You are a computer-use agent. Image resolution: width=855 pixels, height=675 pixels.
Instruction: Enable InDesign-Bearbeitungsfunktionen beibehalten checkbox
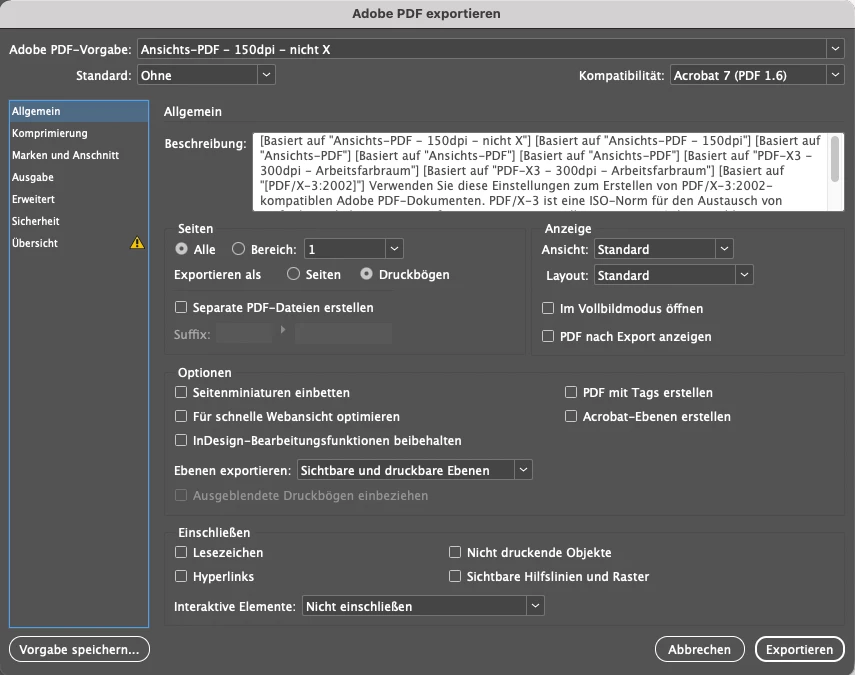[180, 440]
